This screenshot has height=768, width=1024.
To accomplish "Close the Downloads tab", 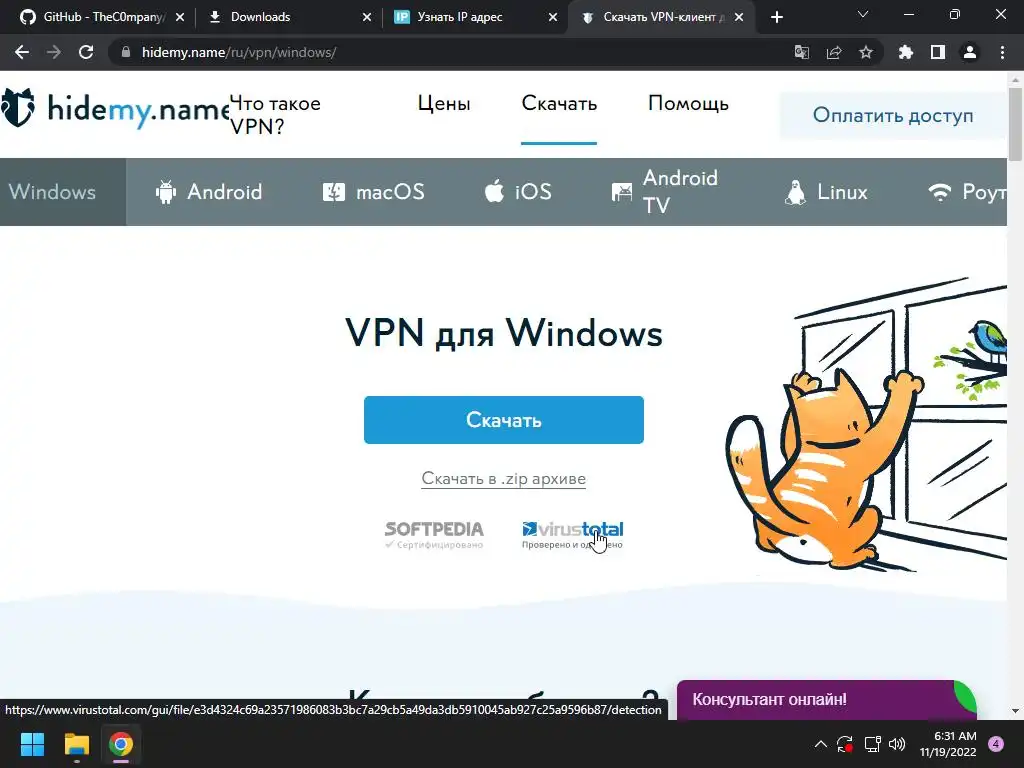I will tap(366, 17).
